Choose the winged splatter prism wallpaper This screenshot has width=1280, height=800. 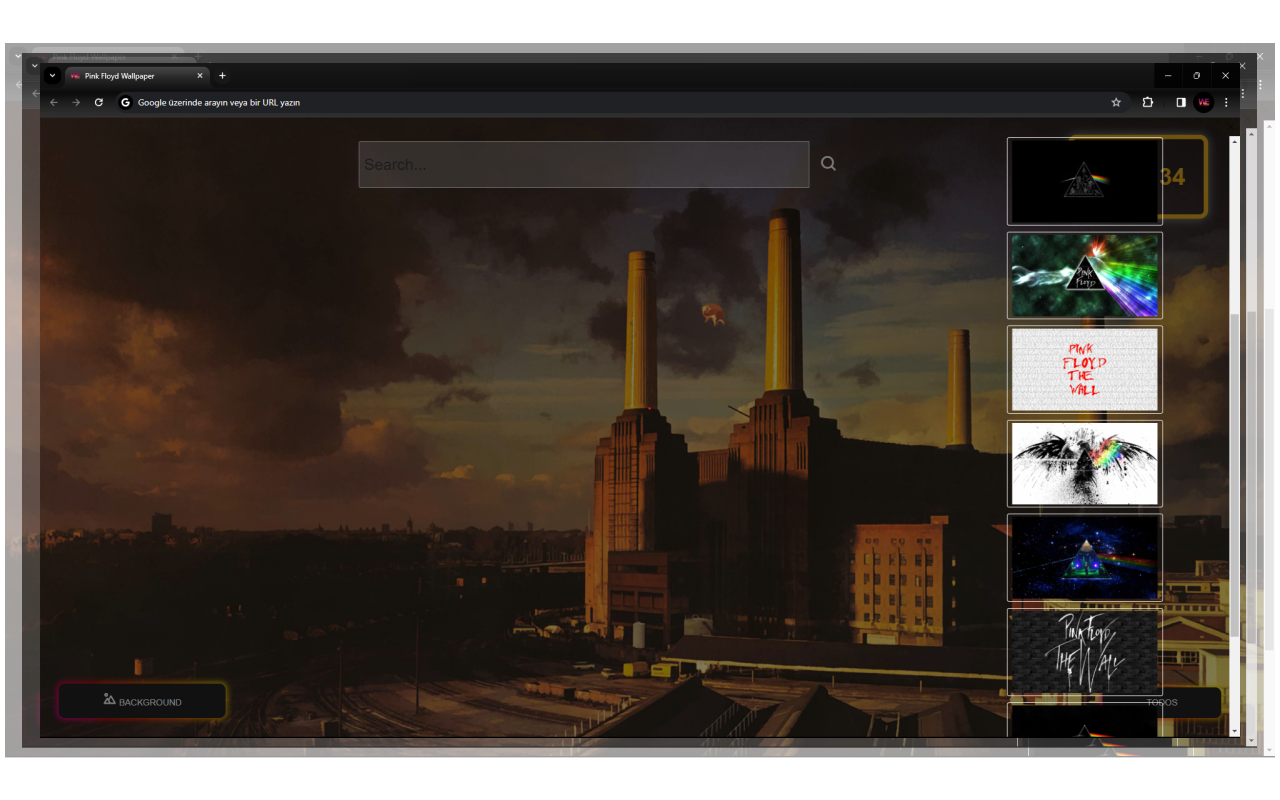coord(1085,463)
